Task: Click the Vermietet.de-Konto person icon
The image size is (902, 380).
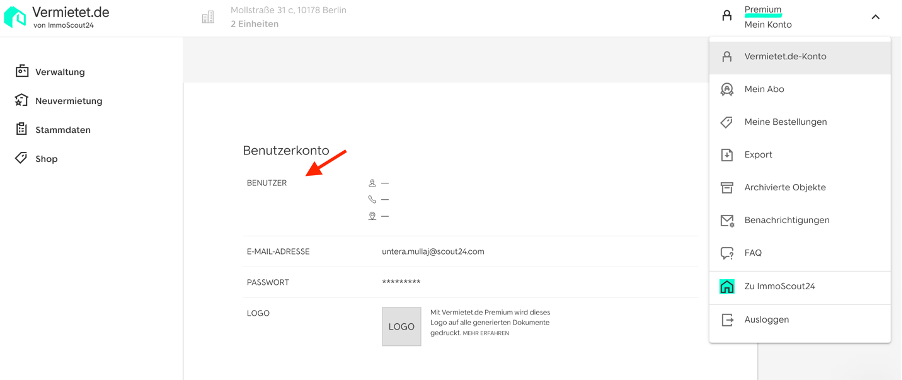Action: tap(727, 56)
